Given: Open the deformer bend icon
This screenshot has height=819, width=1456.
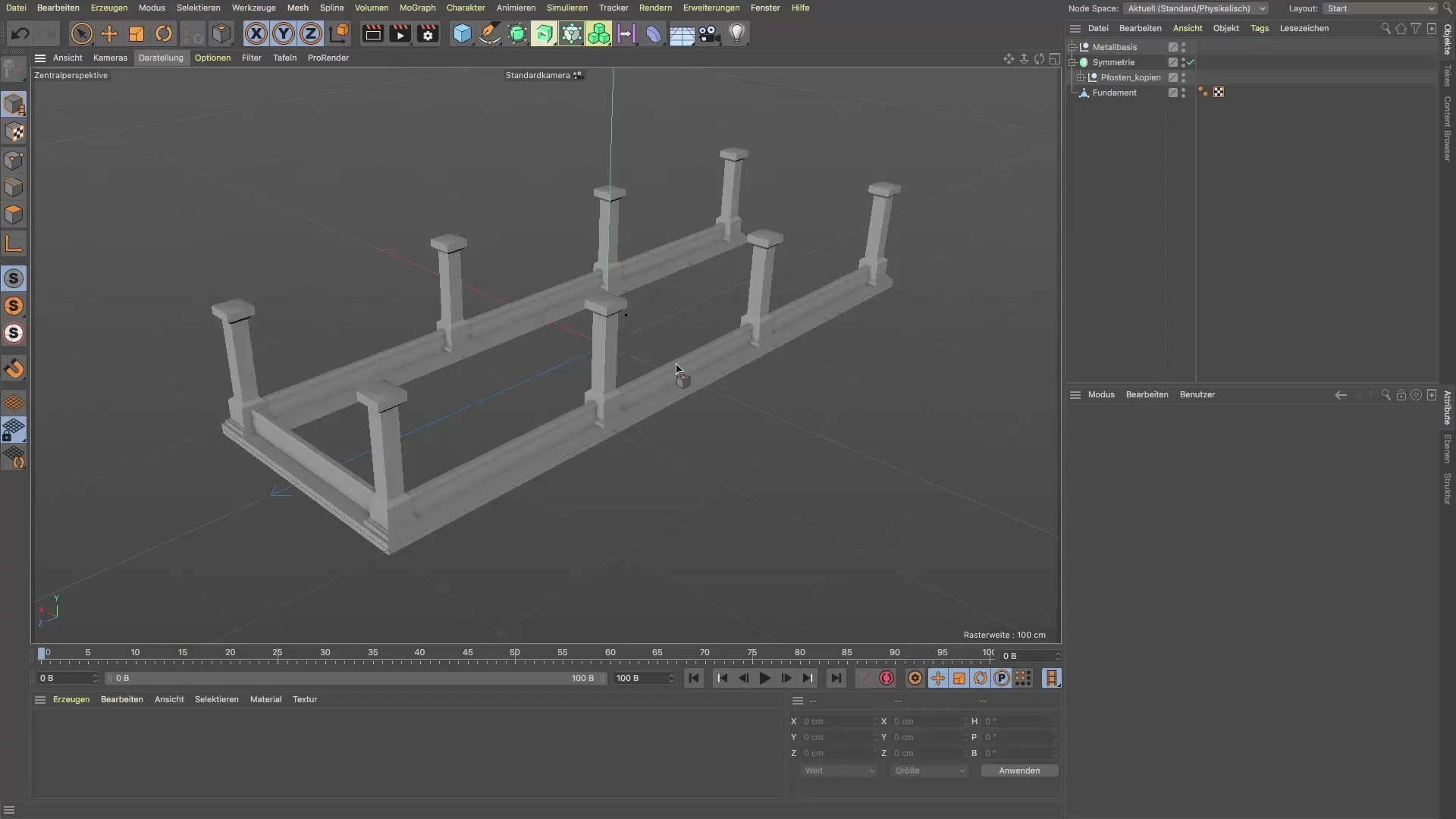Looking at the screenshot, I should (654, 33).
